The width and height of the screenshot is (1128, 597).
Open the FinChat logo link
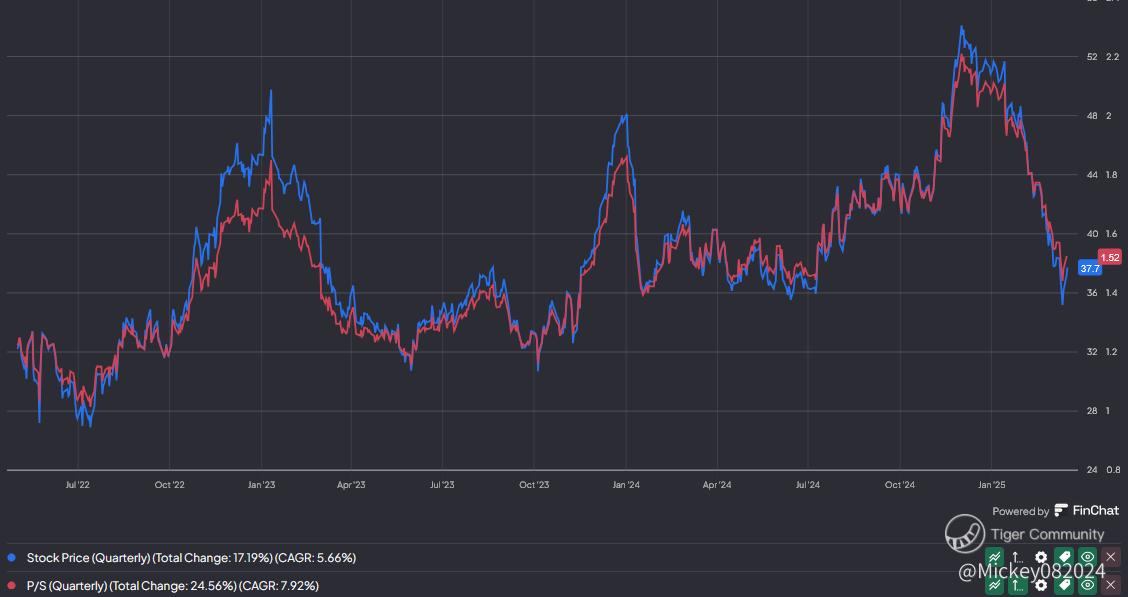(x=1086, y=510)
